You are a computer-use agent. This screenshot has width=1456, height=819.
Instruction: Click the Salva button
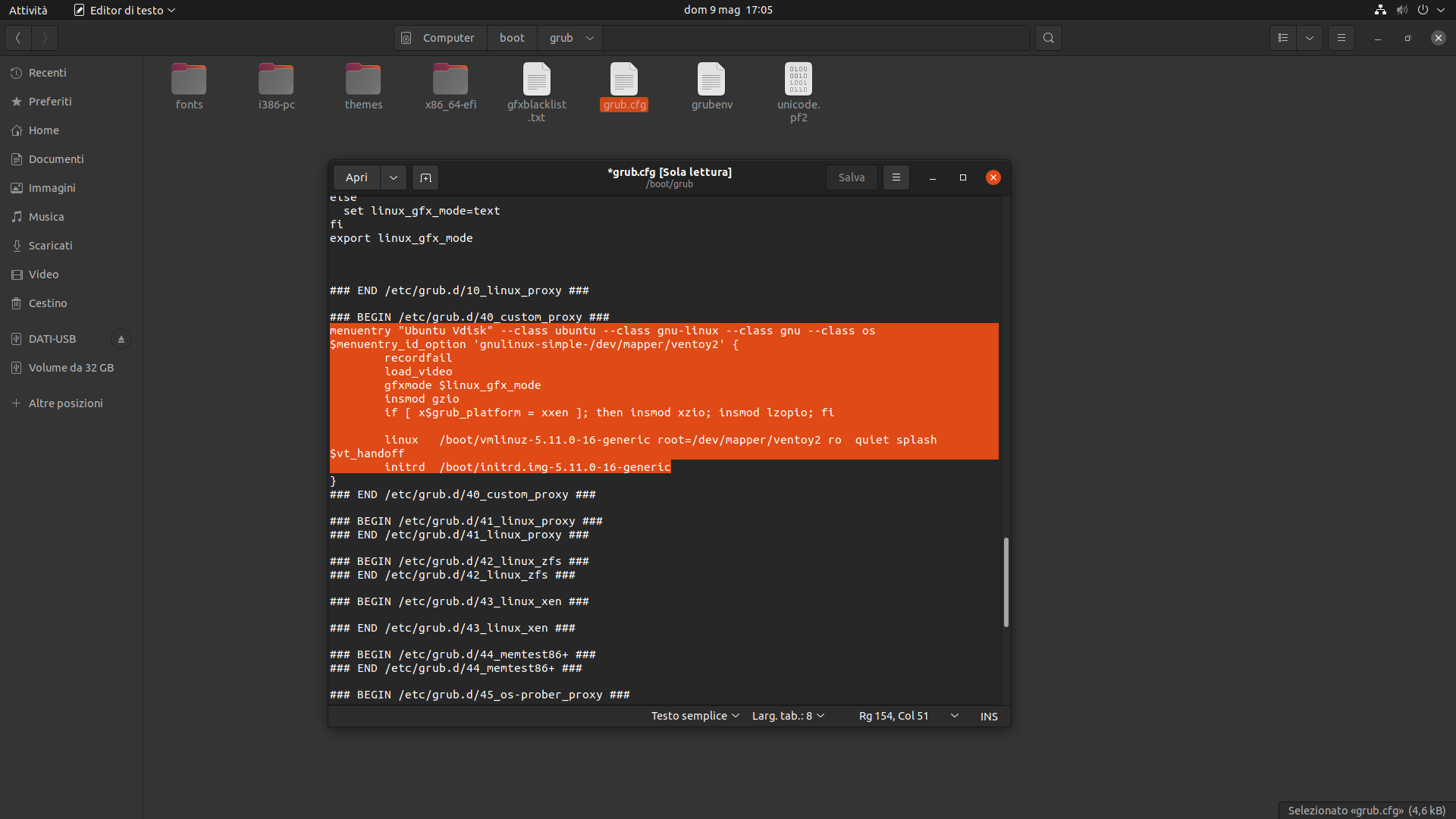pyautogui.click(x=851, y=177)
